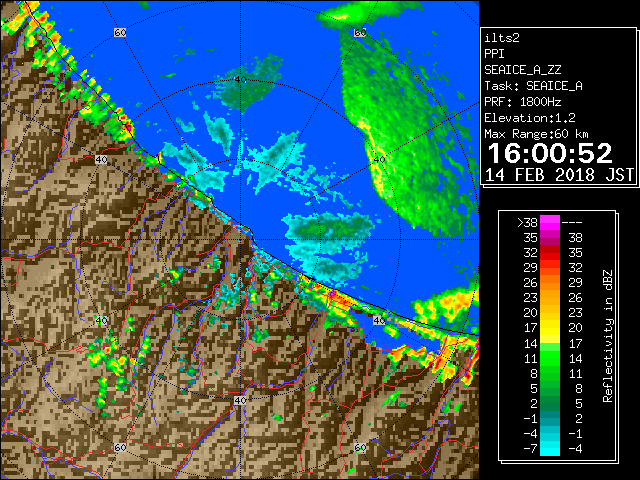Click the "60" range label on the southwest land
Screen dimensions: 640x480
click(120, 448)
